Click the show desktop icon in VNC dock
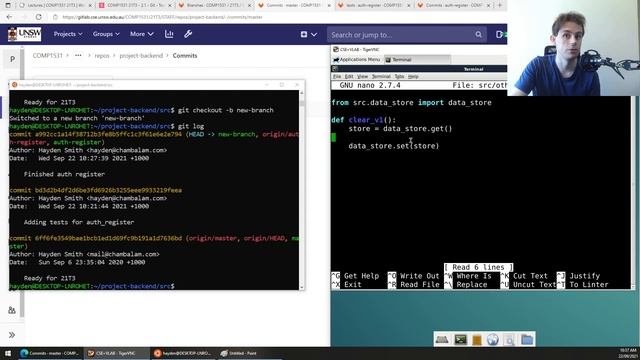The image size is (640, 360). click(x=442, y=339)
